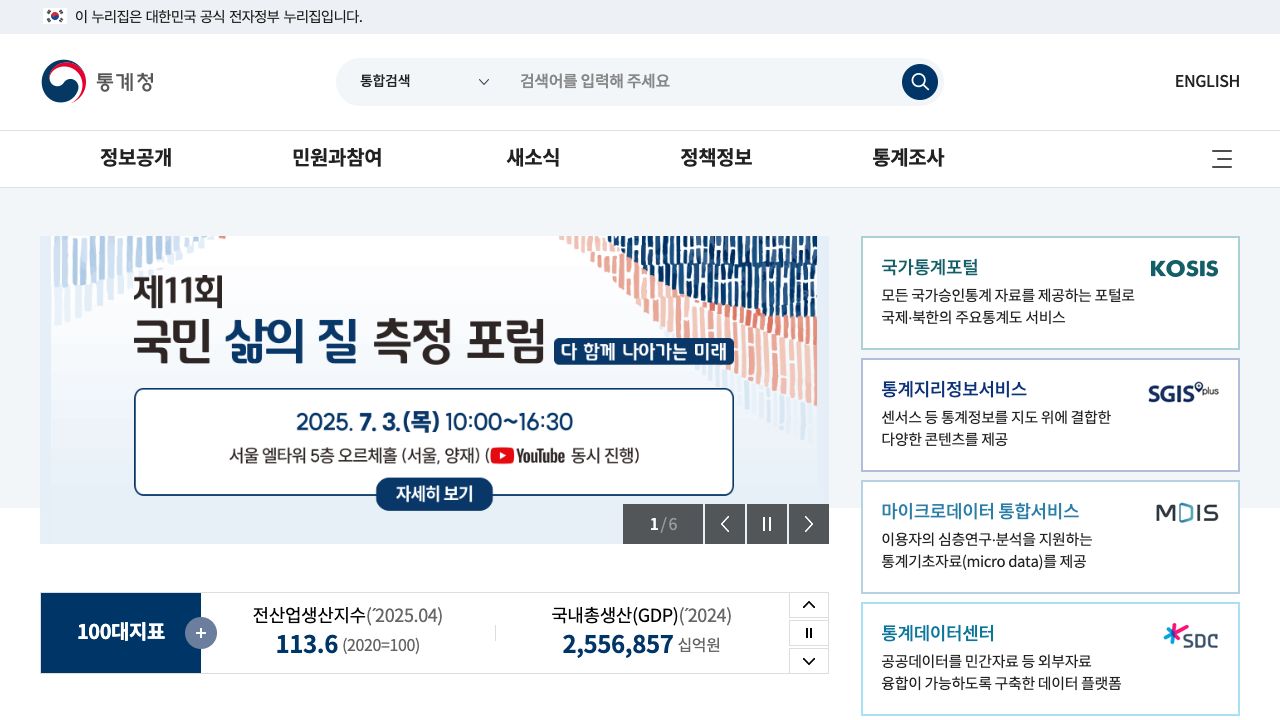Click the SGIS plus logo

coord(1183,392)
